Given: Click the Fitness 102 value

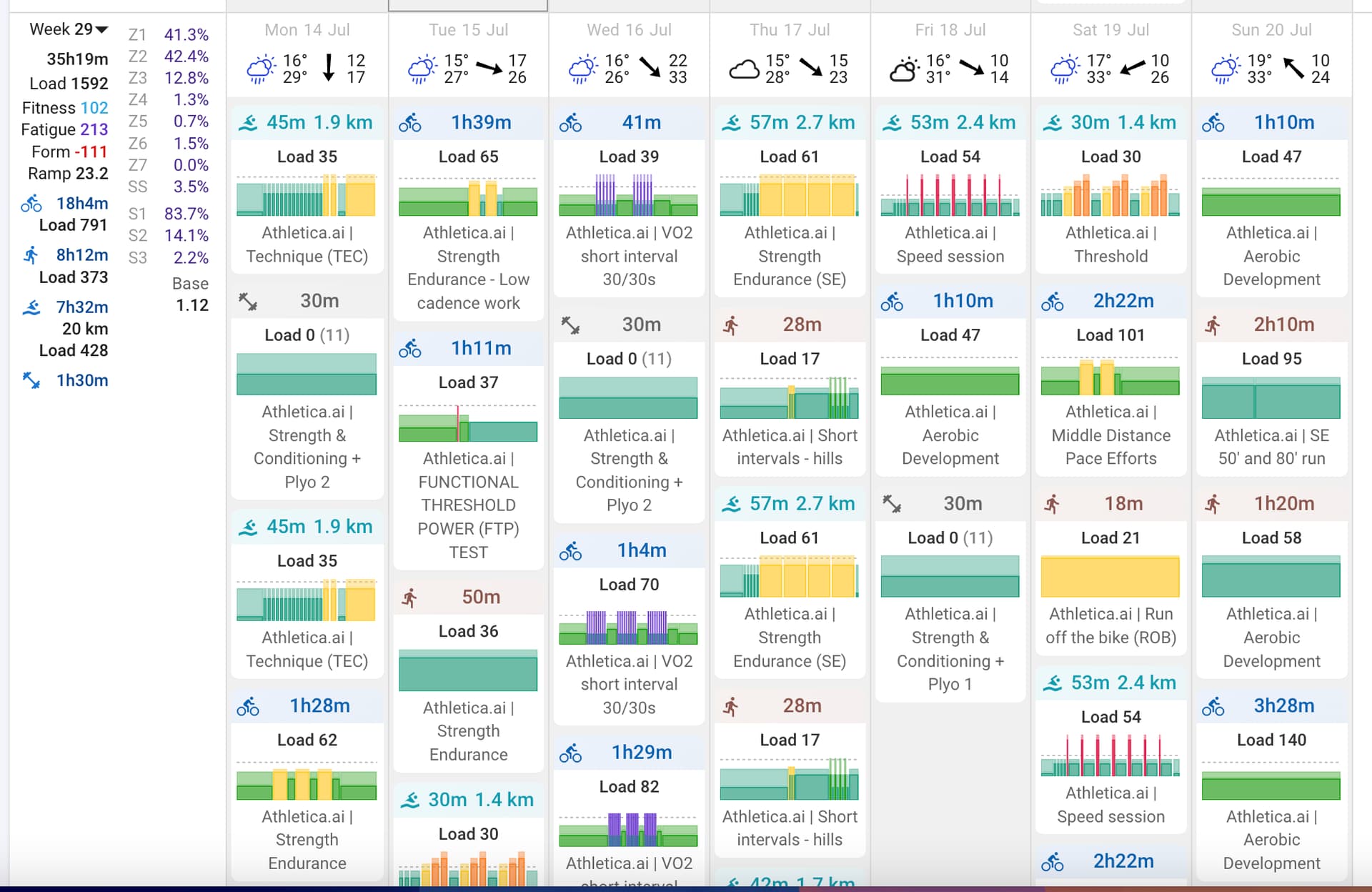Looking at the screenshot, I should click(x=94, y=108).
